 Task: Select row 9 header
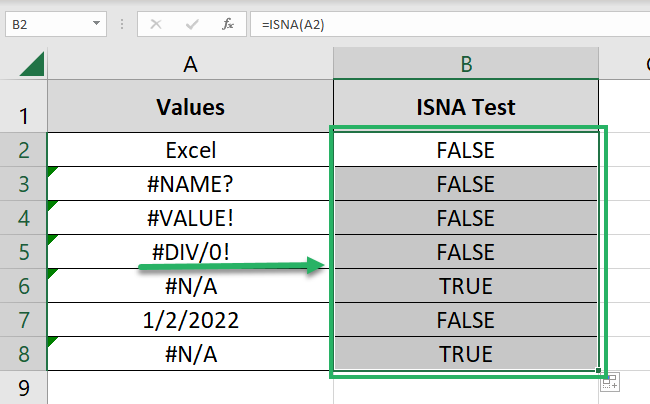pyautogui.click(x=23, y=387)
